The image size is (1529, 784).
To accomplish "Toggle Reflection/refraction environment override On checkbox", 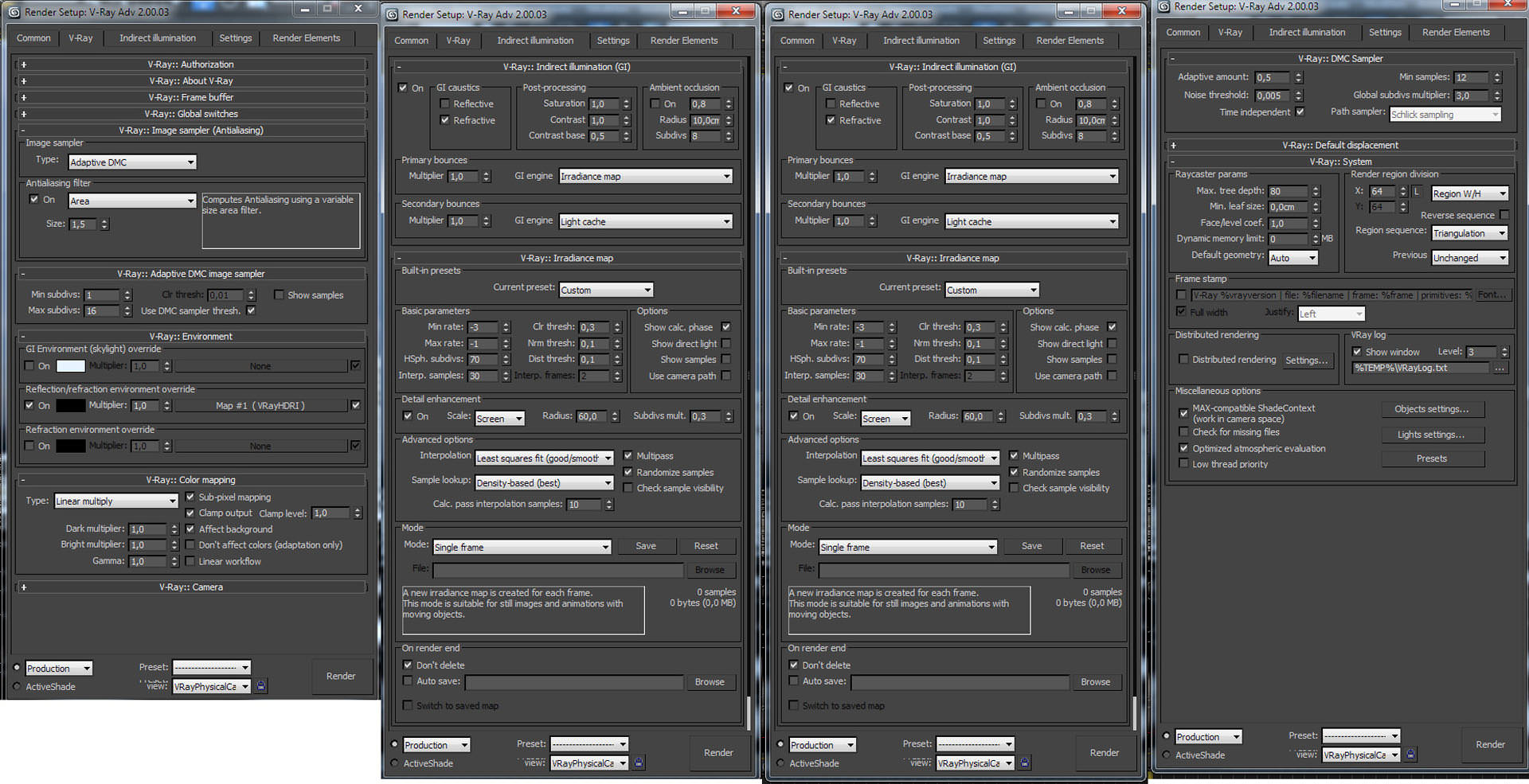I will pyautogui.click(x=29, y=405).
